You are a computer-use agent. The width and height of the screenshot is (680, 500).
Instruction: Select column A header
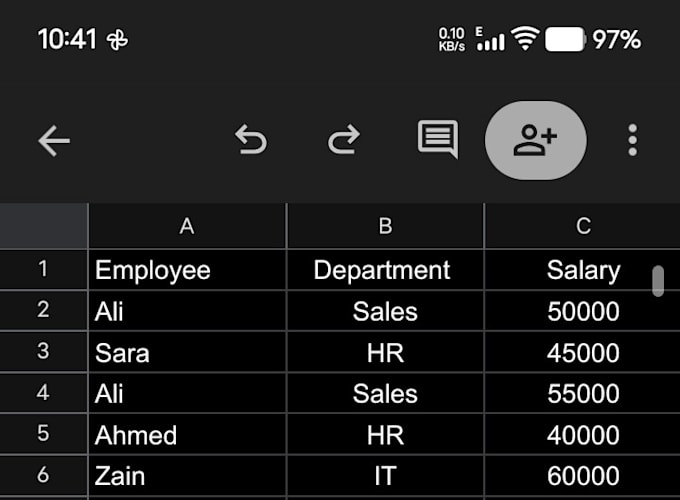point(187,226)
